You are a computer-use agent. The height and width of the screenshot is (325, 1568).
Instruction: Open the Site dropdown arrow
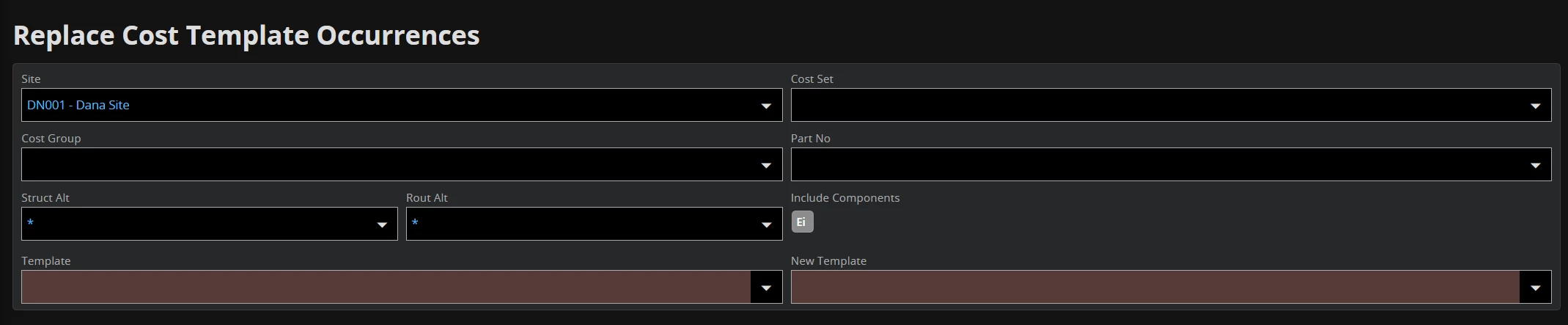click(766, 106)
